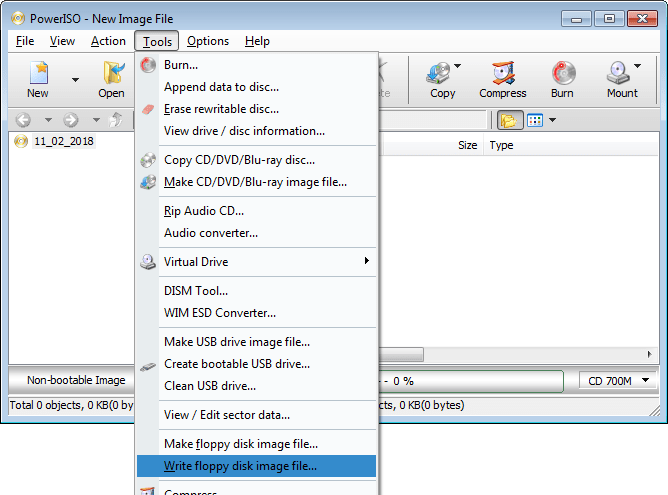Image resolution: width=668 pixels, height=495 pixels.
Task: Open the Forward history dropdown arrow
Action: pyautogui.click(x=96, y=120)
